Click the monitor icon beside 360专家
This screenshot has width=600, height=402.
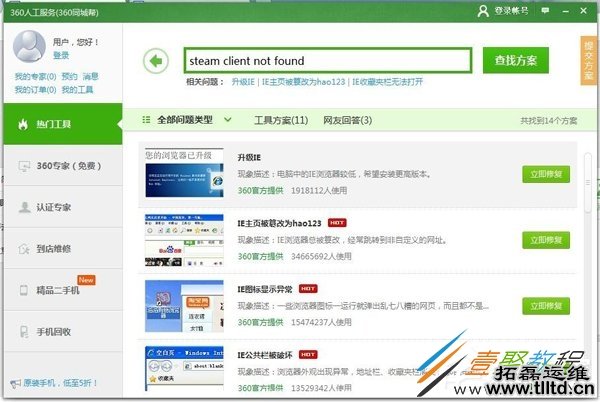tap(24, 166)
